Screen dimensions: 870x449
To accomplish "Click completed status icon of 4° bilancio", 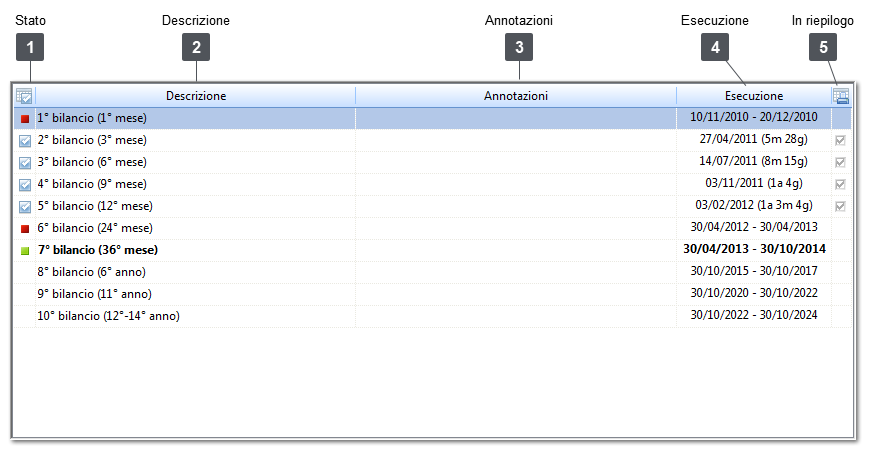I will 25,185.
